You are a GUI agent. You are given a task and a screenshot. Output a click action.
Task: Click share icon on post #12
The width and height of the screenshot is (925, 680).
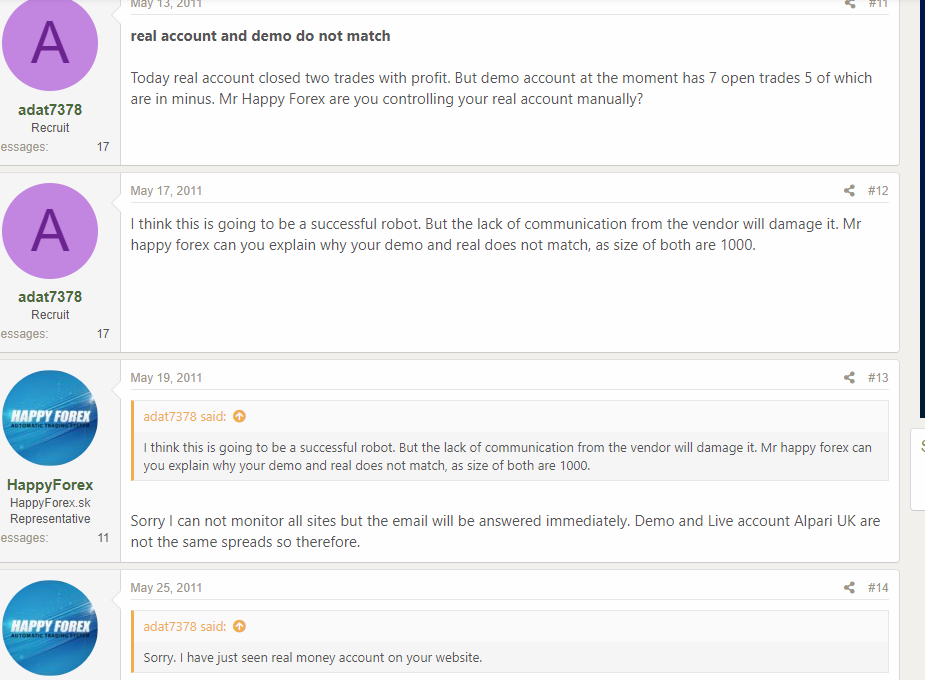click(x=849, y=191)
